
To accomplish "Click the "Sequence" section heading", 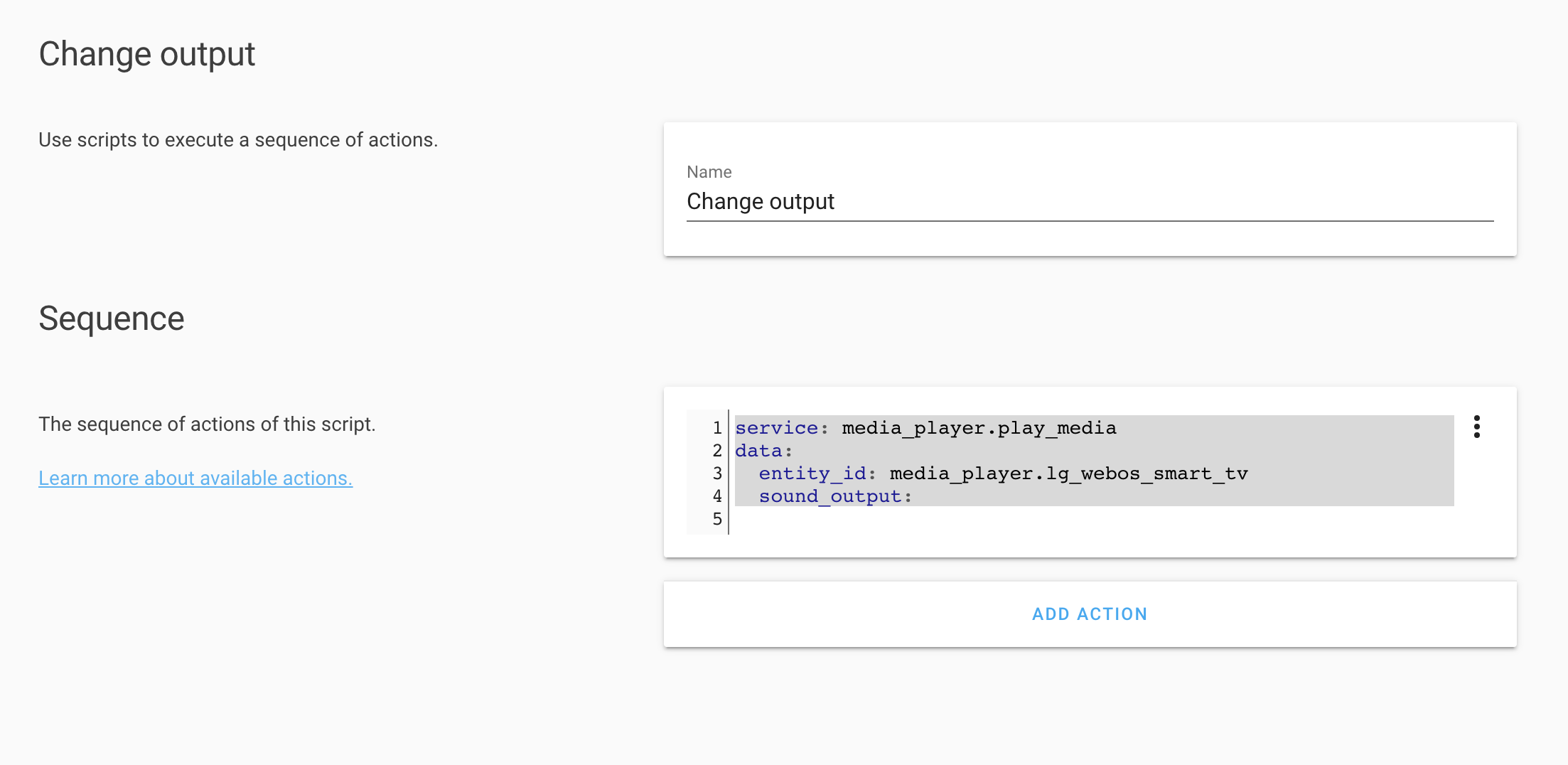I will pyautogui.click(x=112, y=319).
